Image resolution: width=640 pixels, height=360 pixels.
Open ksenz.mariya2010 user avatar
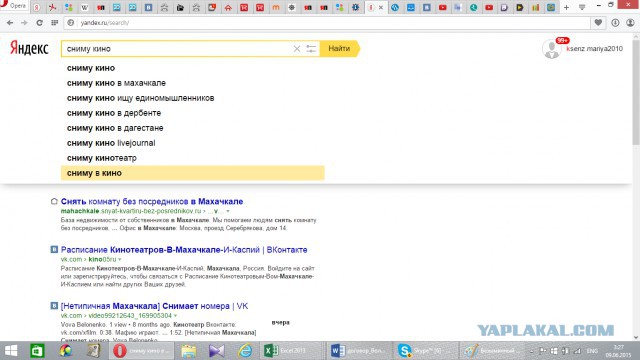pos(551,49)
